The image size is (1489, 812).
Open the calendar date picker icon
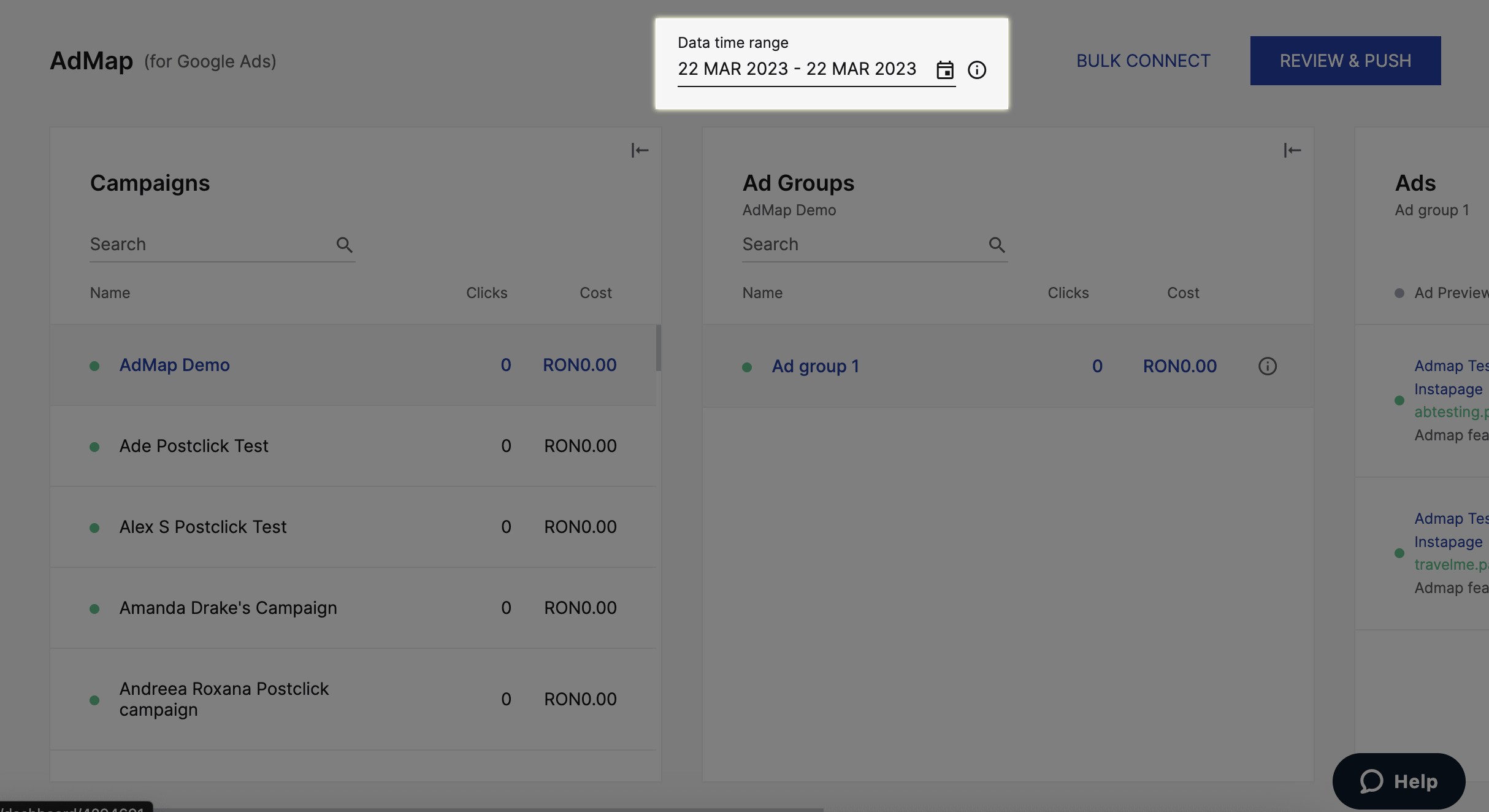(x=944, y=70)
